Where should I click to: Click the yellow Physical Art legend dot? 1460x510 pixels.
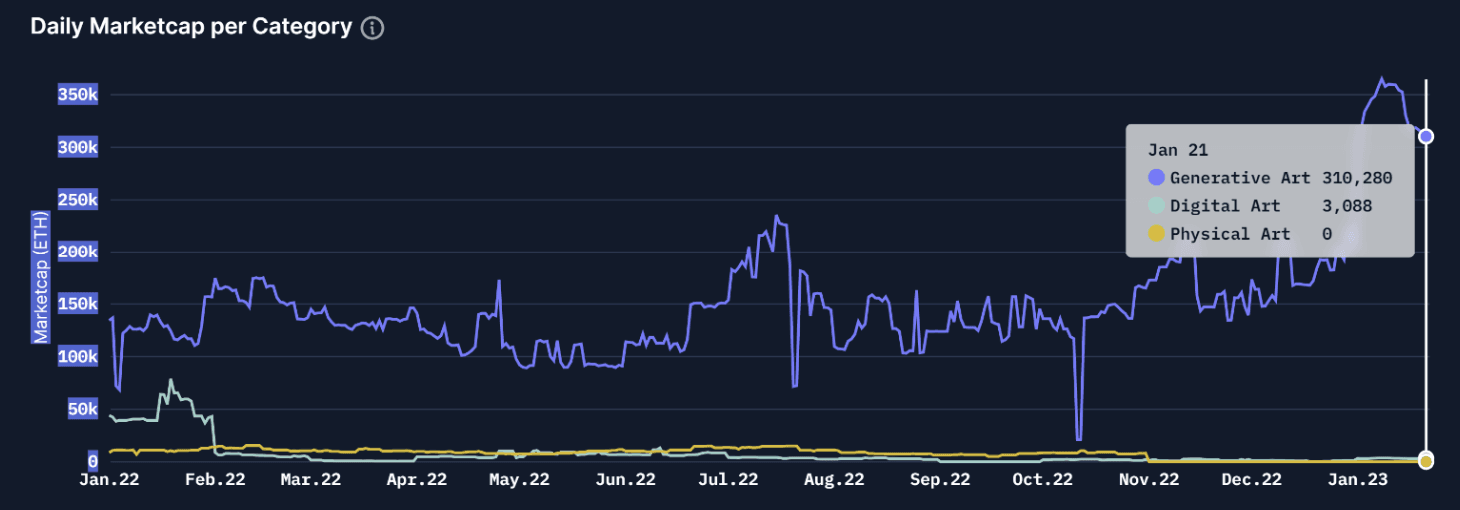1156,234
